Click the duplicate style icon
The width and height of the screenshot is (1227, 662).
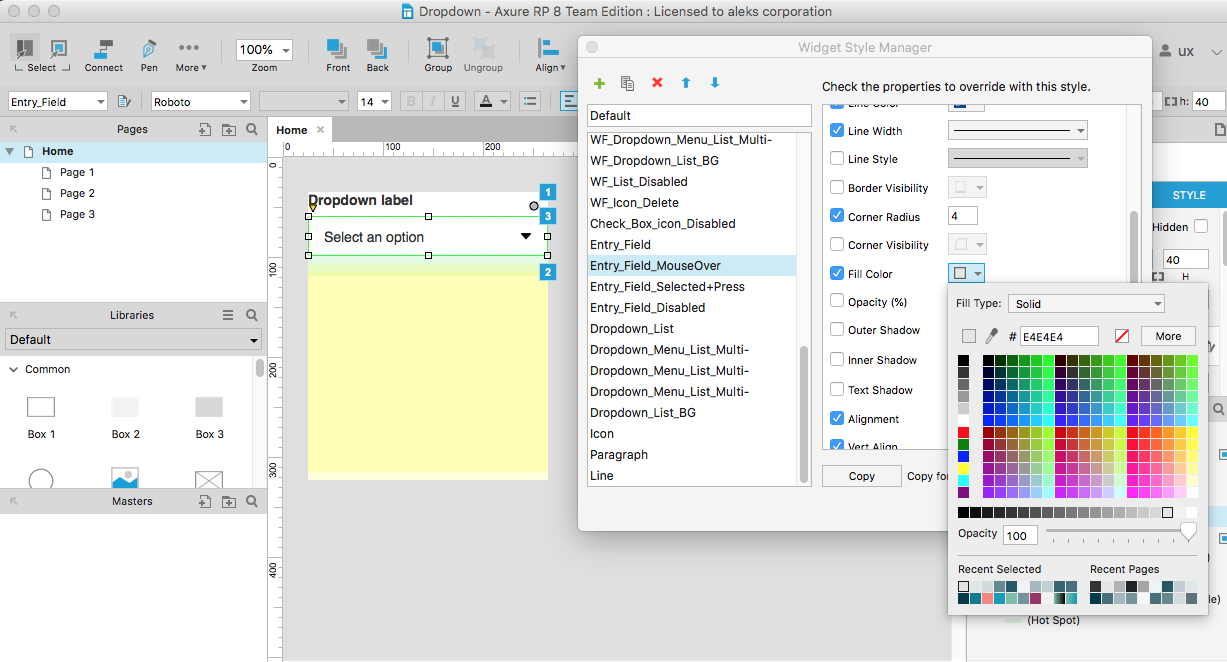628,84
